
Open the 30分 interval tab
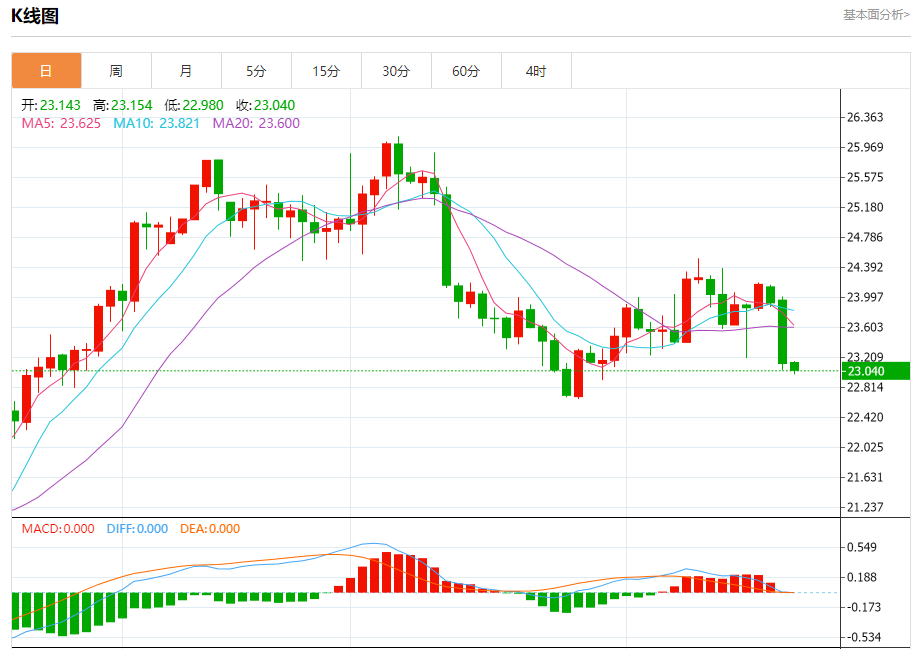click(x=396, y=71)
